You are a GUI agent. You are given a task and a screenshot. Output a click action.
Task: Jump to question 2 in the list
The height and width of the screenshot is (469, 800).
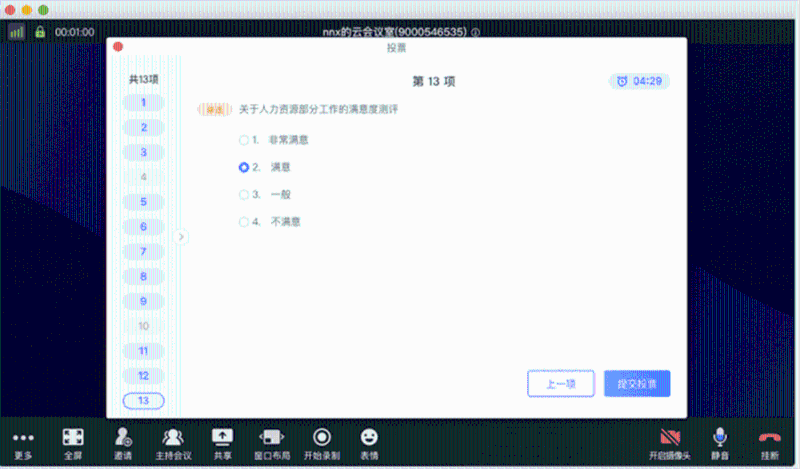pyautogui.click(x=143, y=127)
